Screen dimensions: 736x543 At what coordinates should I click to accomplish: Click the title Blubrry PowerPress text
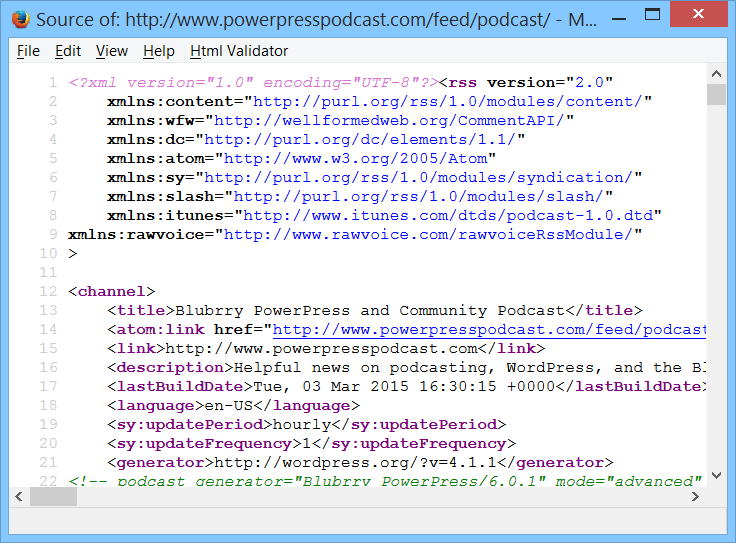pyautogui.click(x=370, y=310)
